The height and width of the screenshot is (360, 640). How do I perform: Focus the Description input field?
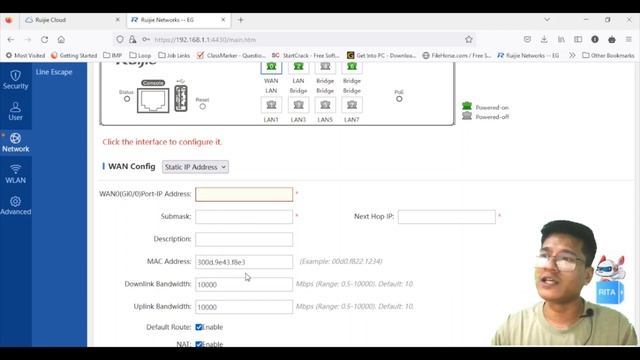pos(244,239)
